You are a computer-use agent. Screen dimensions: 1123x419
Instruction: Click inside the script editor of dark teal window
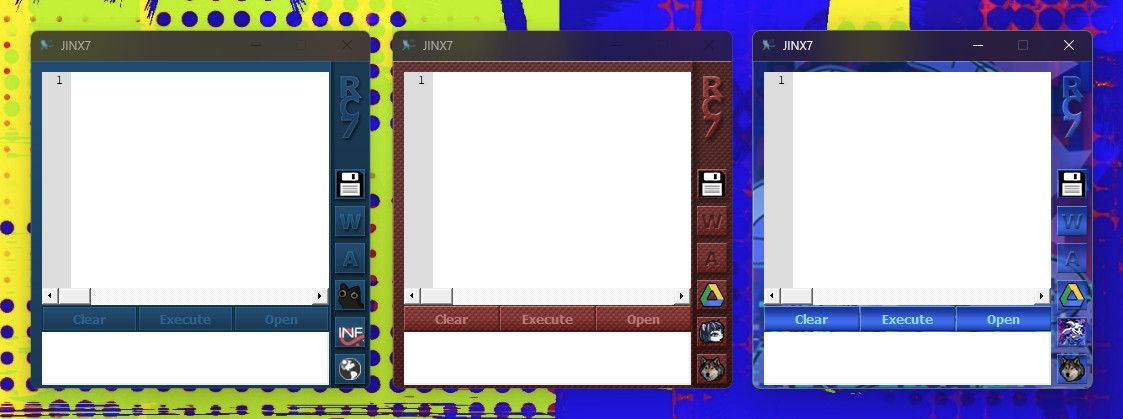(x=200, y=180)
